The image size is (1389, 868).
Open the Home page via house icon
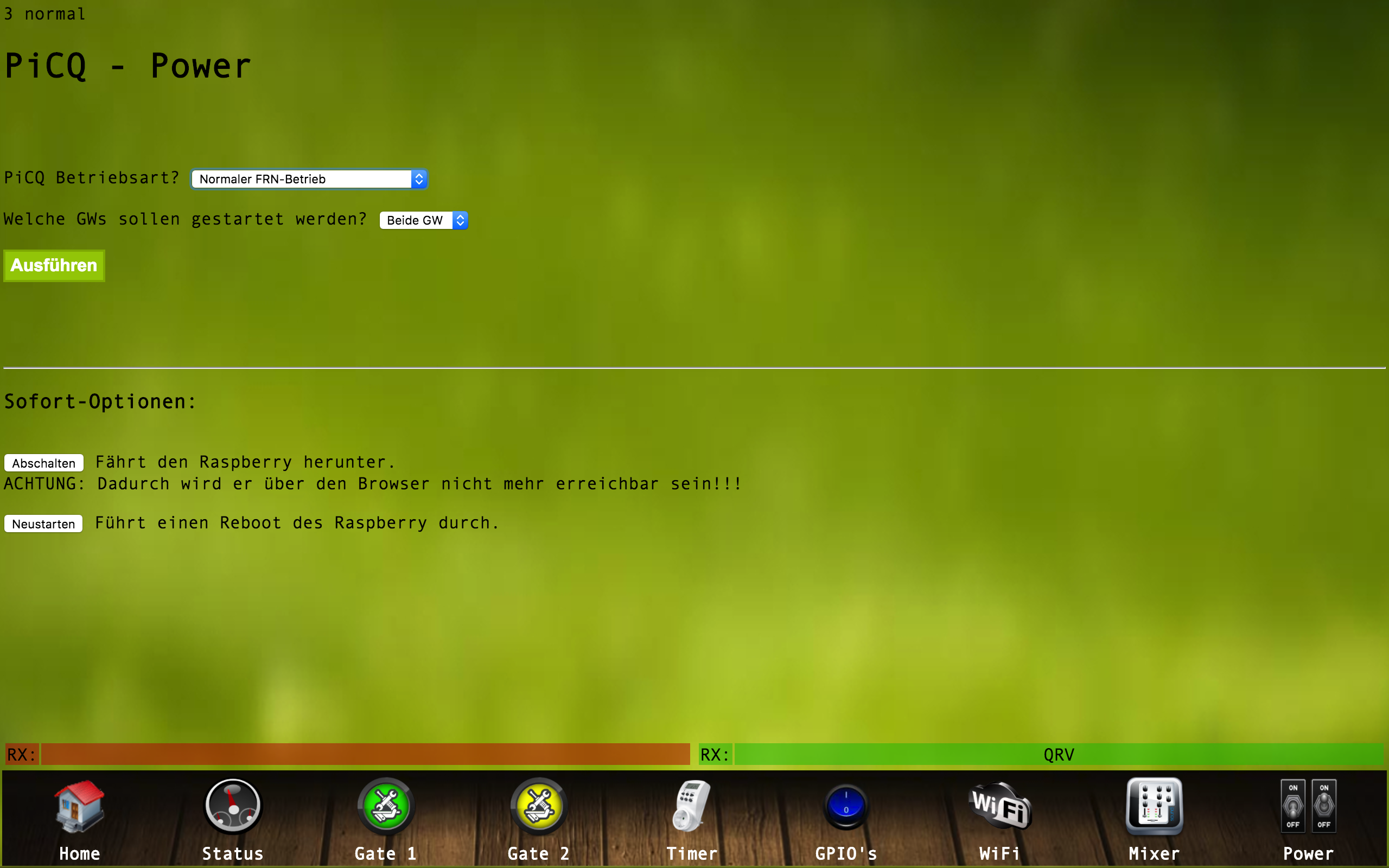(79, 806)
